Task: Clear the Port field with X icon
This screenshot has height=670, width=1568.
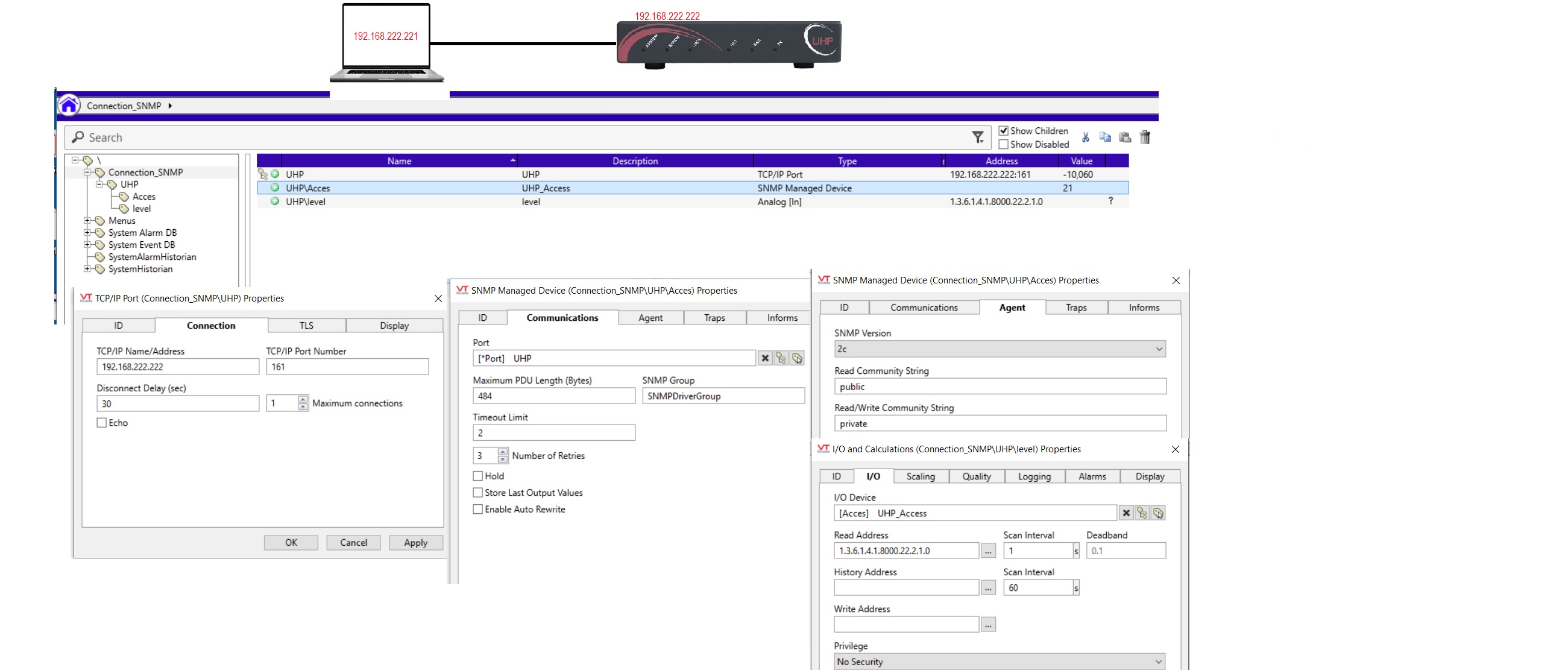Action: tap(765, 359)
